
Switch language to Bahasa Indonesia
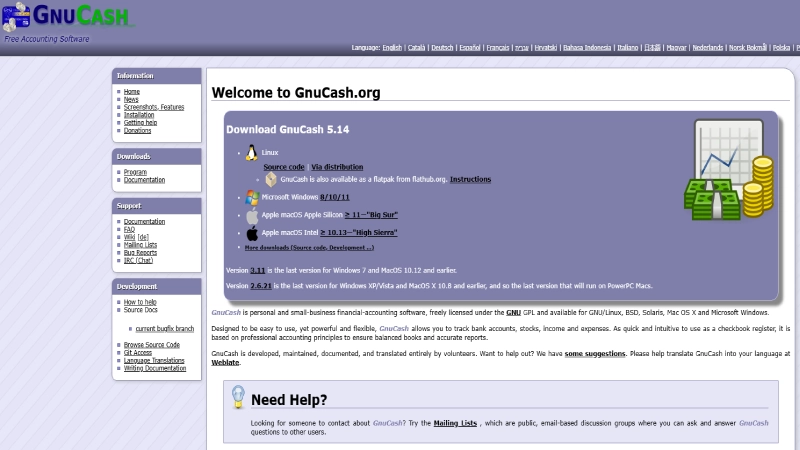tap(587, 47)
